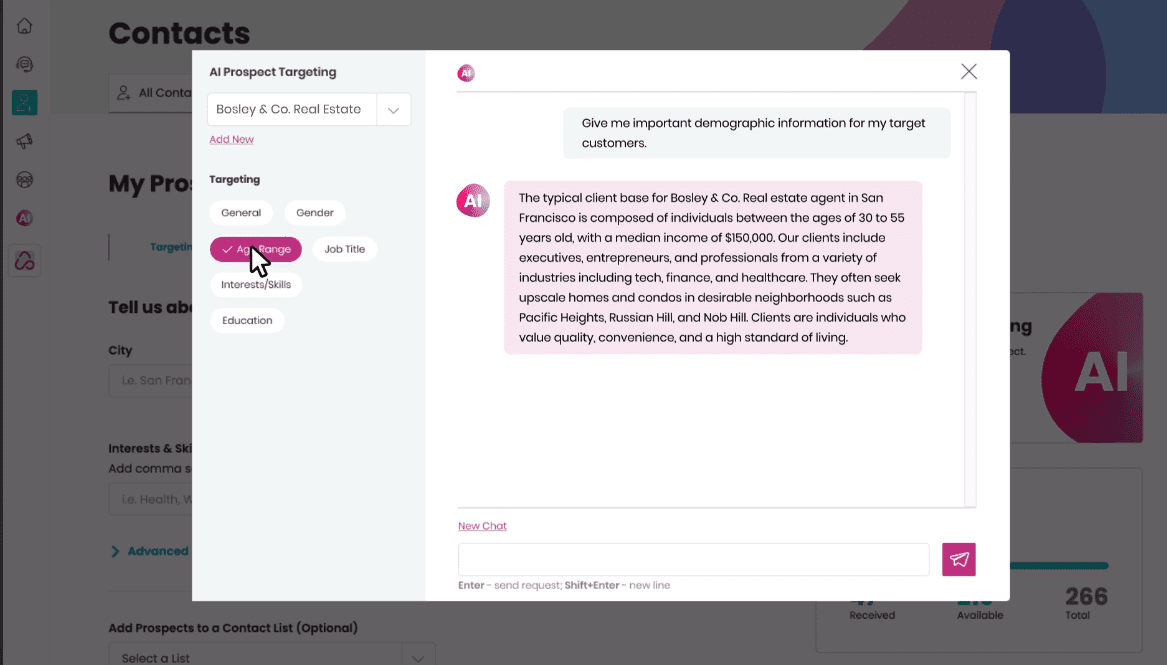Image resolution: width=1167 pixels, height=665 pixels.
Task: Open the Select a List dropdown
Action: (418, 657)
